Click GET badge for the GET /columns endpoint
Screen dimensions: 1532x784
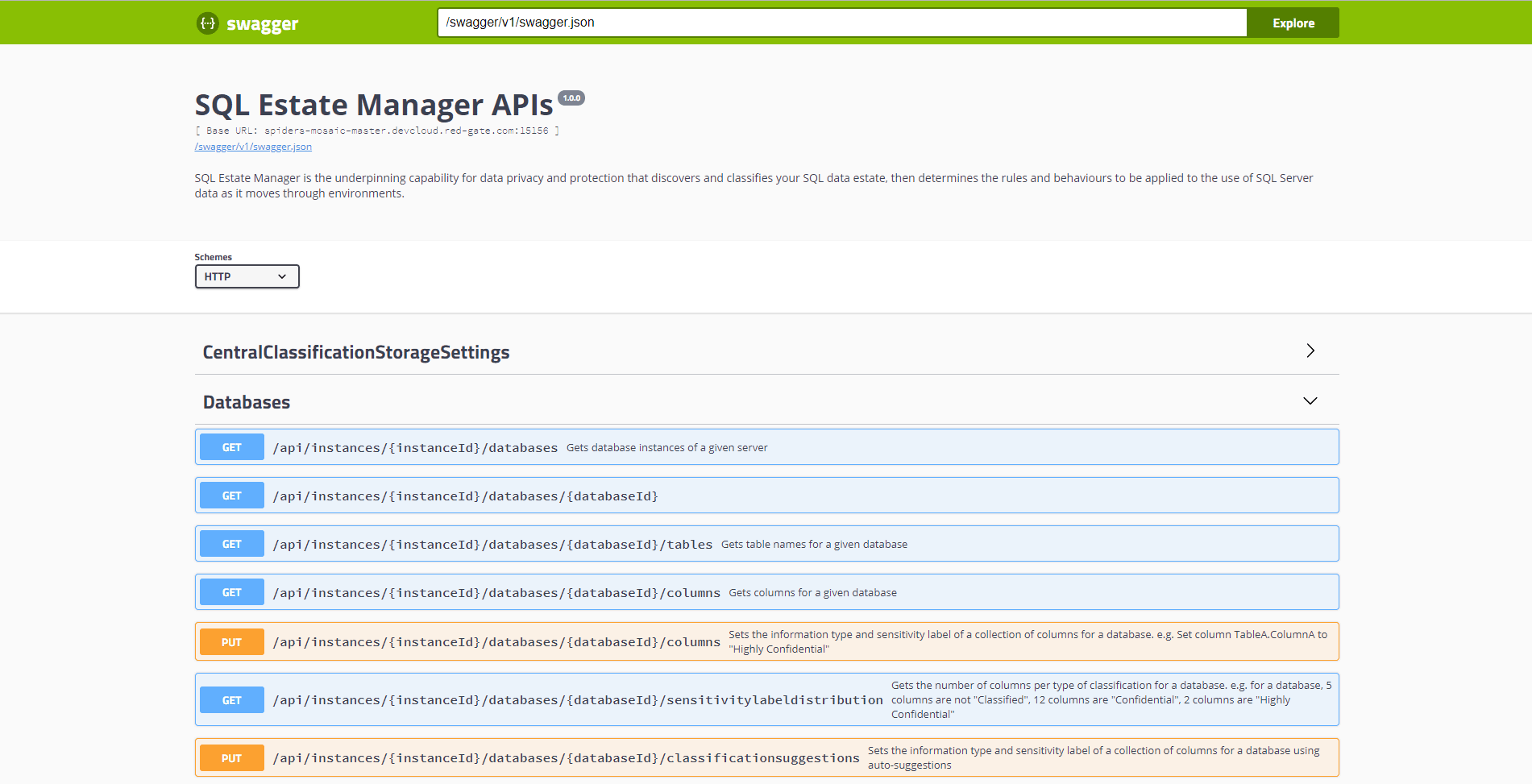coord(232,592)
